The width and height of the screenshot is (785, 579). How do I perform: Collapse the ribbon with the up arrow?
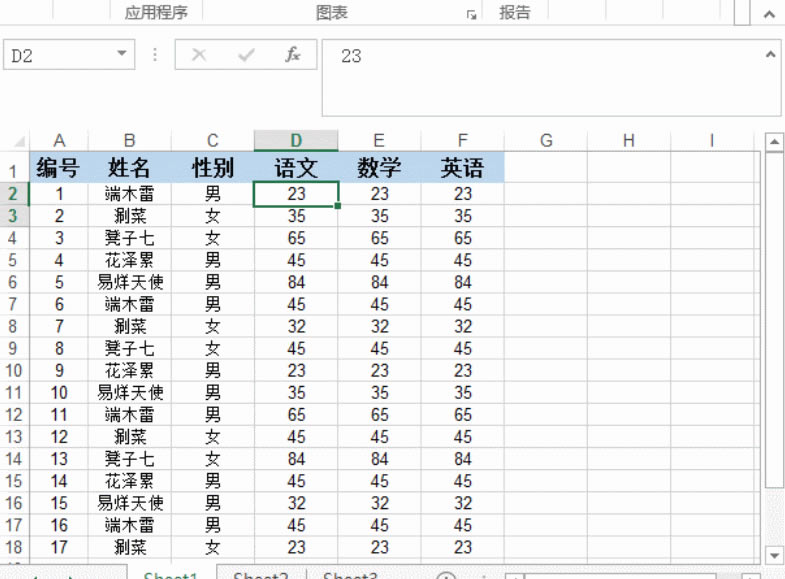click(x=769, y=15)
